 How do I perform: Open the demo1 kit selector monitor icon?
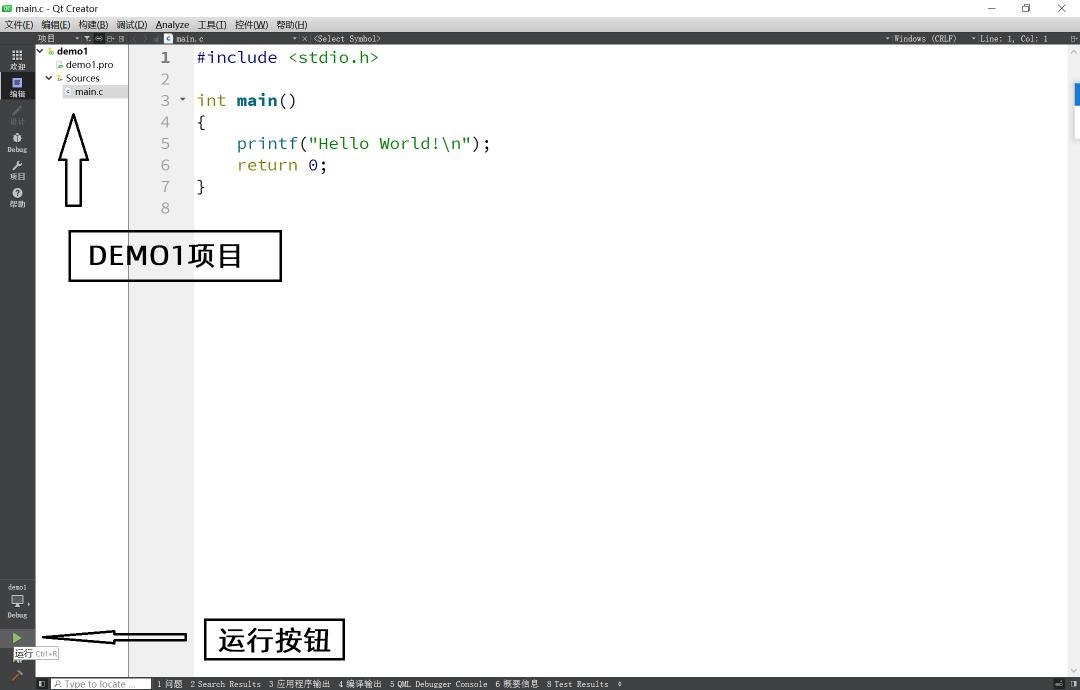pyautogui.click(x=17, y=601)
